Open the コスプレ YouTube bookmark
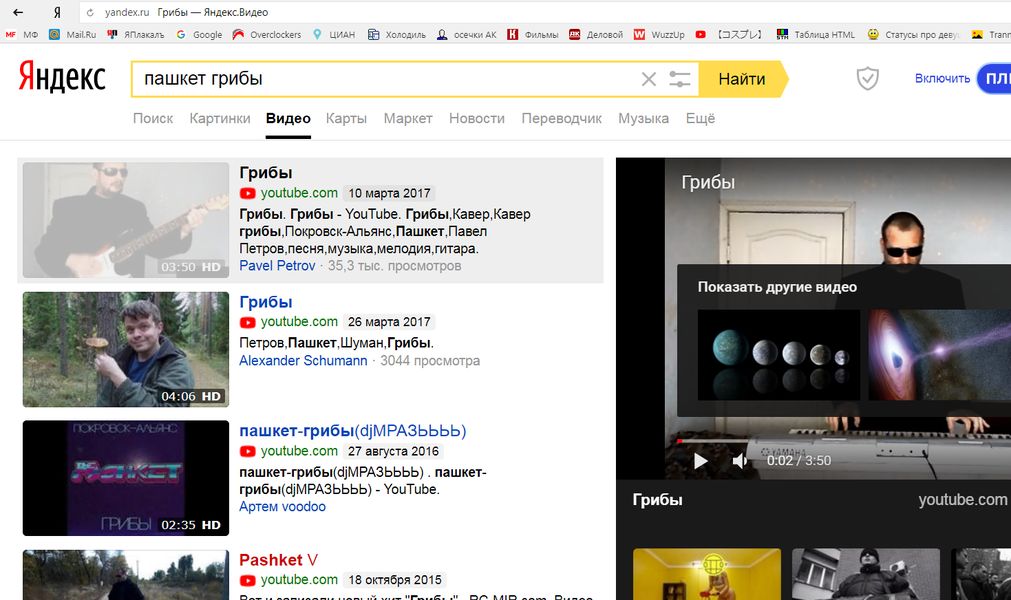 coord(730,35)
